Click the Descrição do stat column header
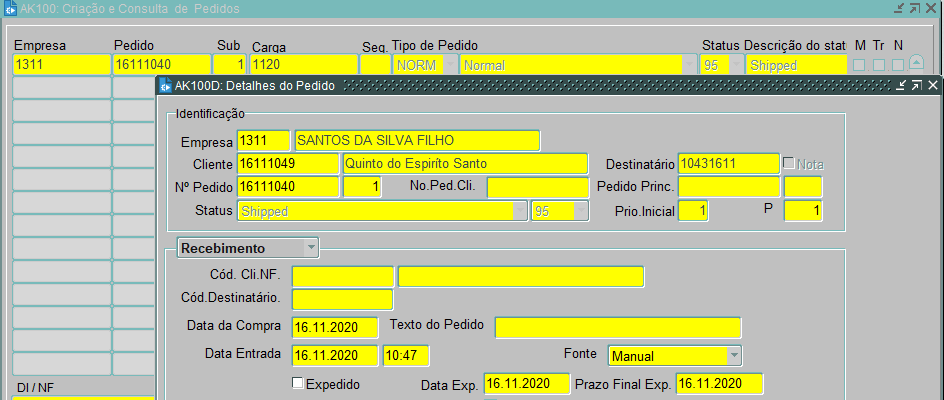Screen dimensions: 944x400 pos(795,46)
